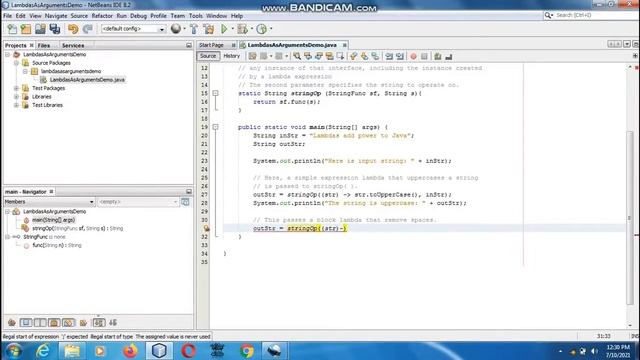Click the Uncomment editor toolbar icon
This screenshot has width=640, height=360.
coord(449,56)
